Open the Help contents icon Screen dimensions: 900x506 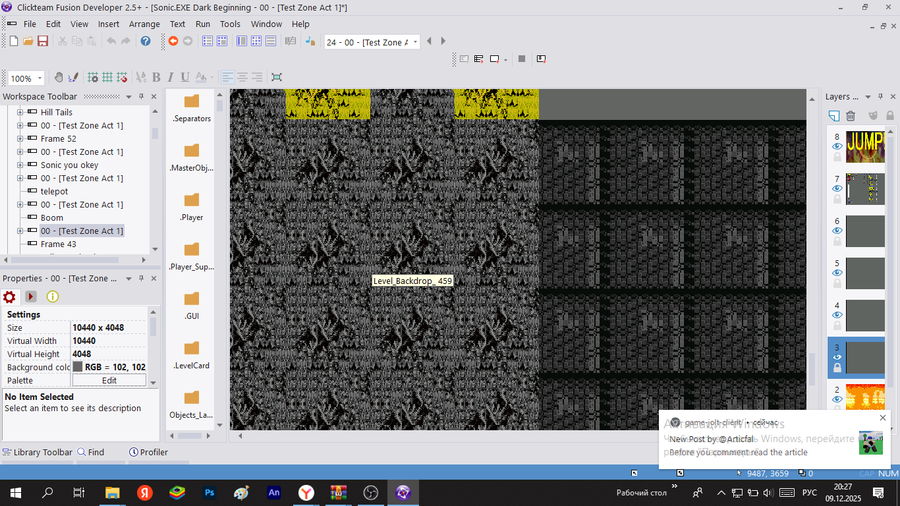click(146, 41)
